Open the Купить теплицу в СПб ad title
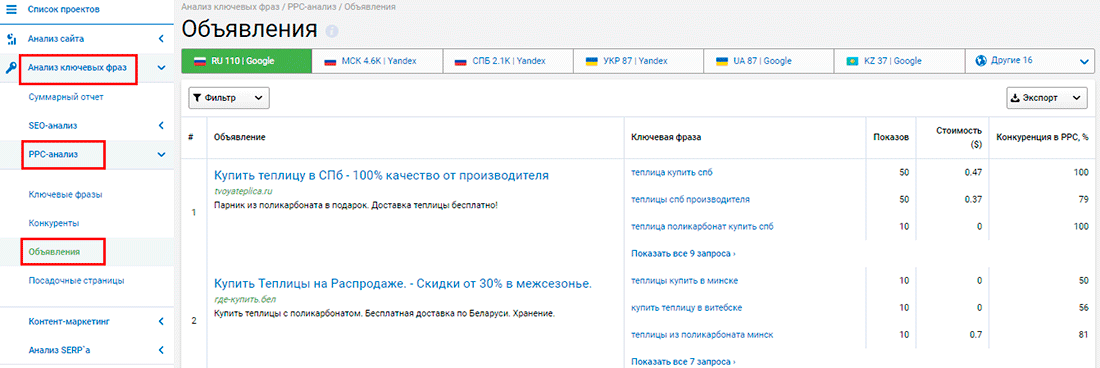 (x=381, y=175)
